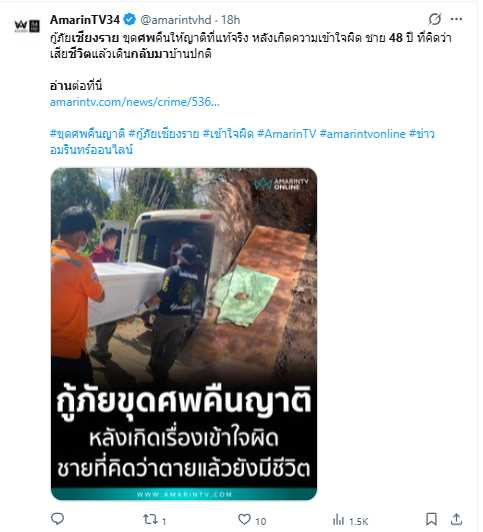Select the #ขุดศพคืนญาติ hashtag
The width and height of the screenshot is (483, 532).
88,134
